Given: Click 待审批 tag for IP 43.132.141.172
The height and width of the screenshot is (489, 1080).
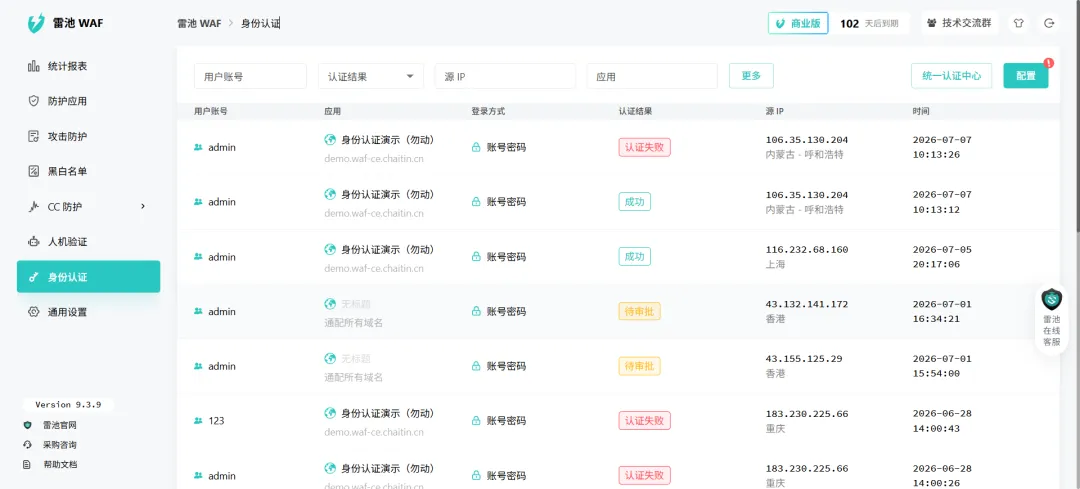Looking at the screenshot, I should [639, 311].
